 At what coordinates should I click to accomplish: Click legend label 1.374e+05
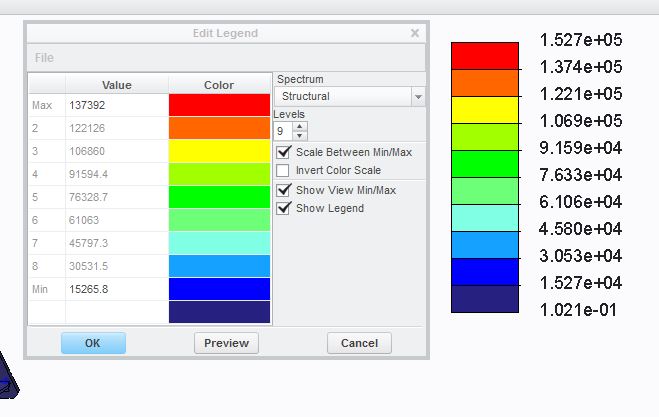tap(580, 67)
